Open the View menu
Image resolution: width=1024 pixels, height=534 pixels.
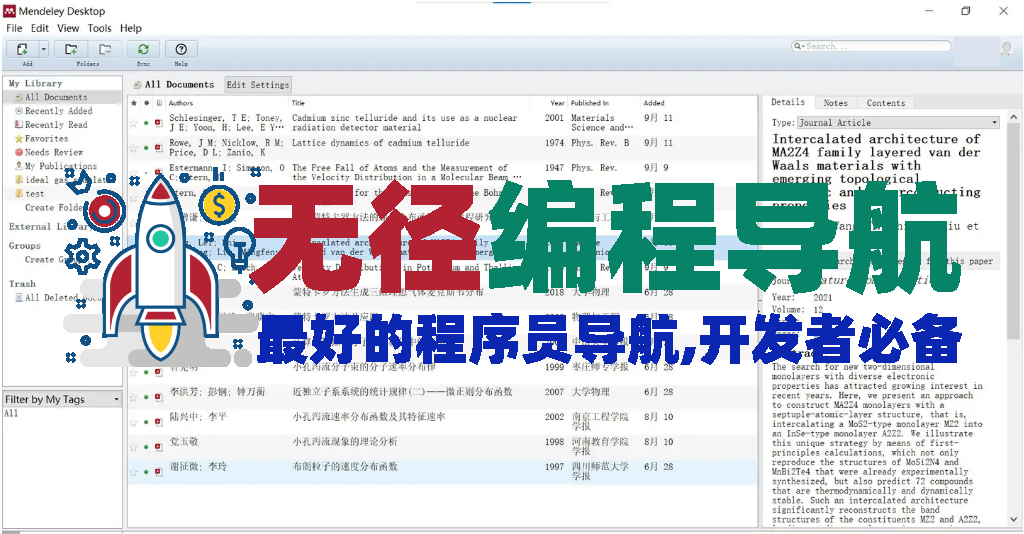[68, 28]
